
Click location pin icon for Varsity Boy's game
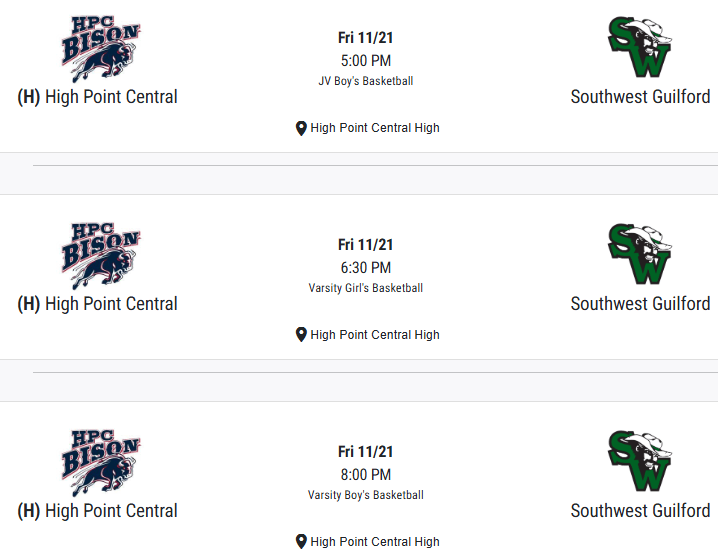(301, 542)
